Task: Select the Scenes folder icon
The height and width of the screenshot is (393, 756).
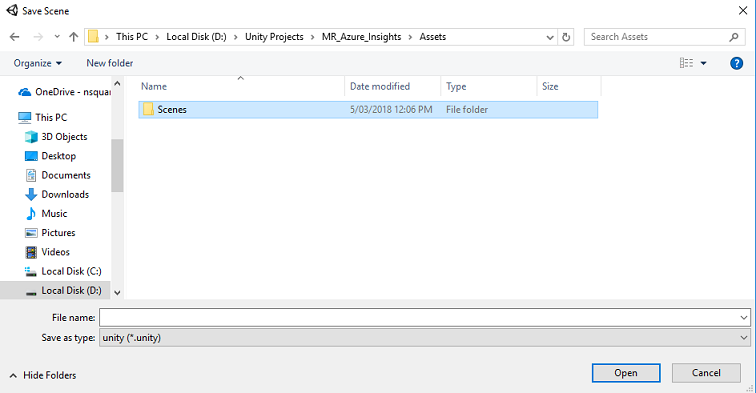Action: (148, 109)
